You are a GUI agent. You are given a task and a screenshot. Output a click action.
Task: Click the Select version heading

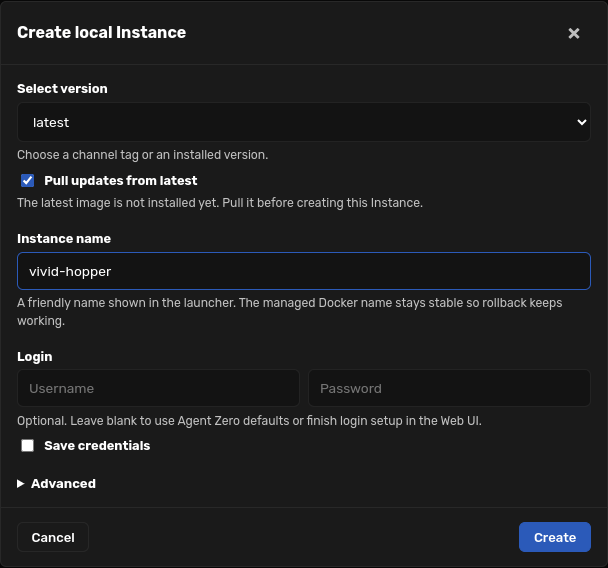pos(62,89)
